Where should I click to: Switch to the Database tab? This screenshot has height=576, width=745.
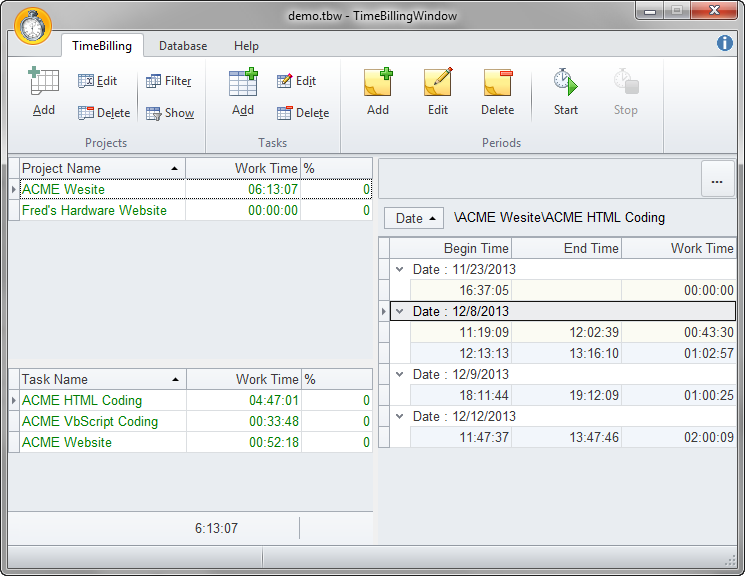pyautogui.click(x=183, y=46)
